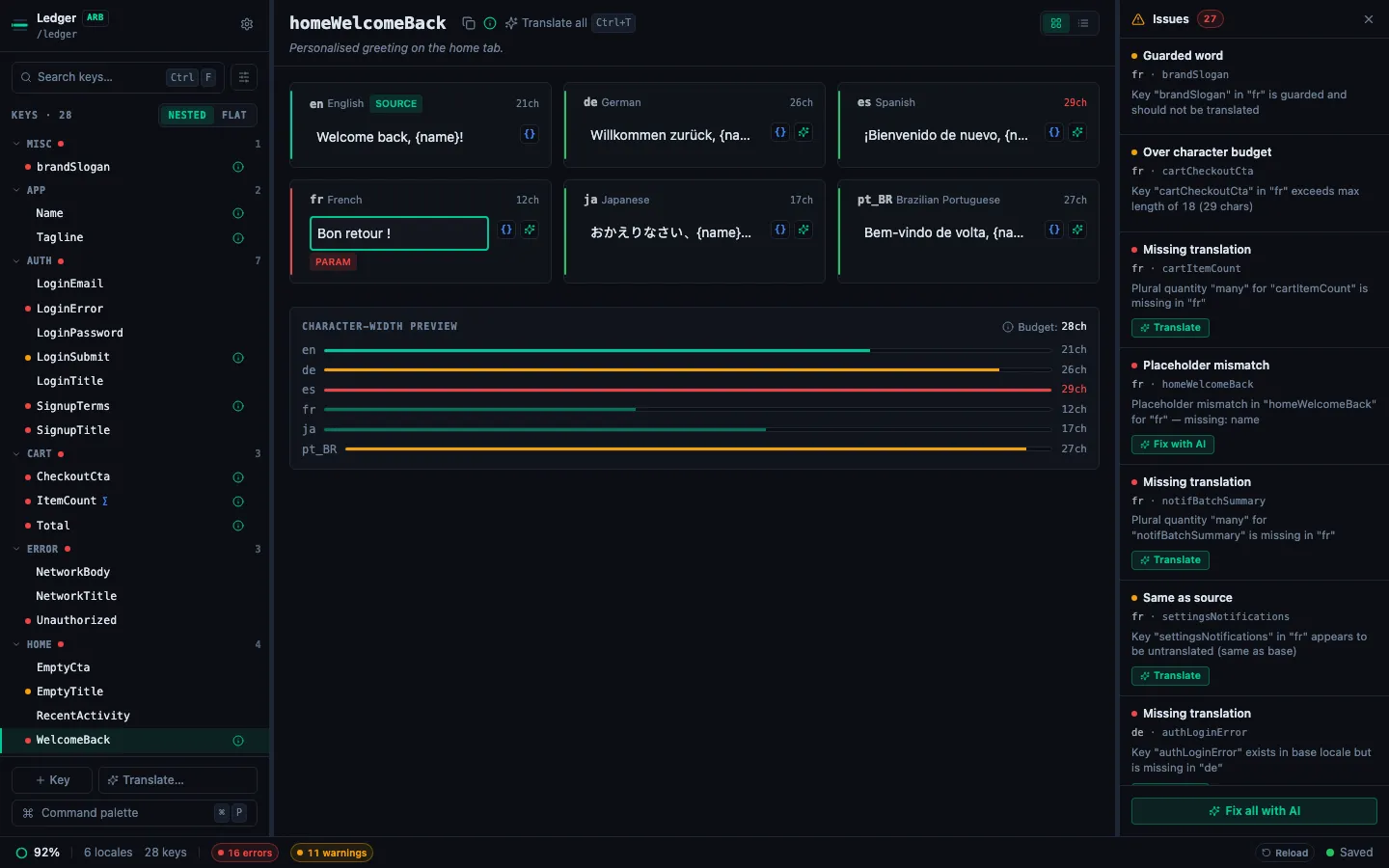
Task: Insert placeholder in Spanish card
Action: [x=1054, y=132]
